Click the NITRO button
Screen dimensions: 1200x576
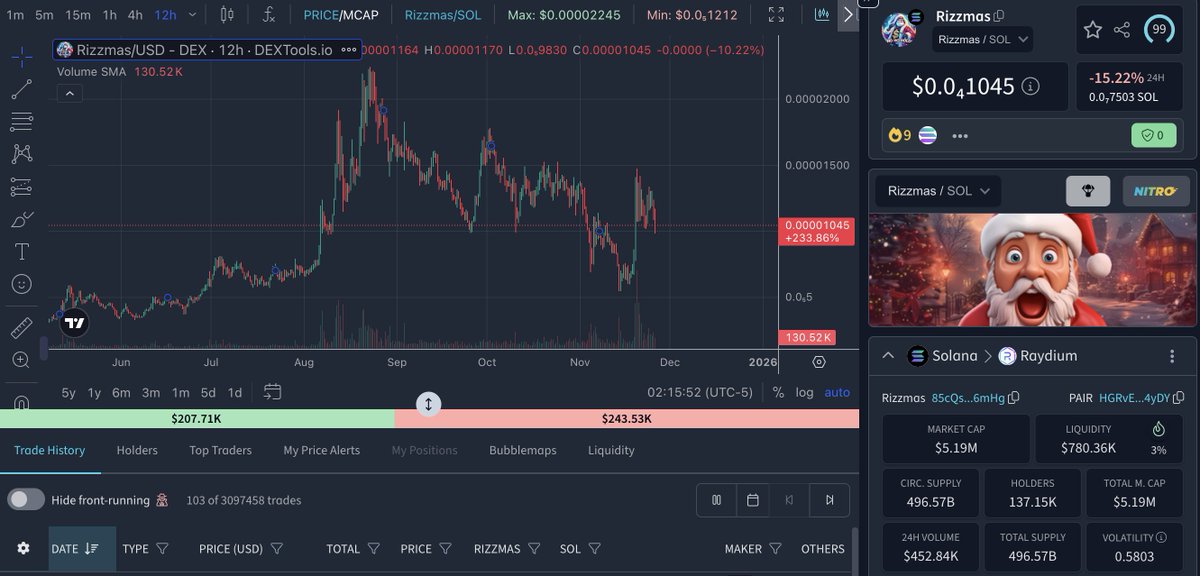pos(1156,190)
